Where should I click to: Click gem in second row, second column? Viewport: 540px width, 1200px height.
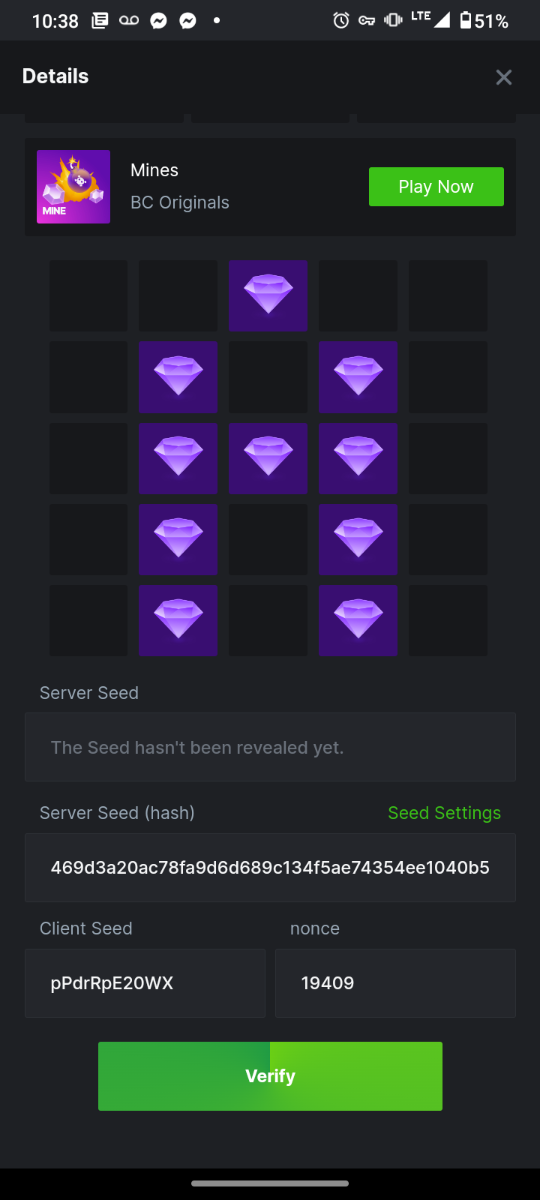[x=178, y=377]
